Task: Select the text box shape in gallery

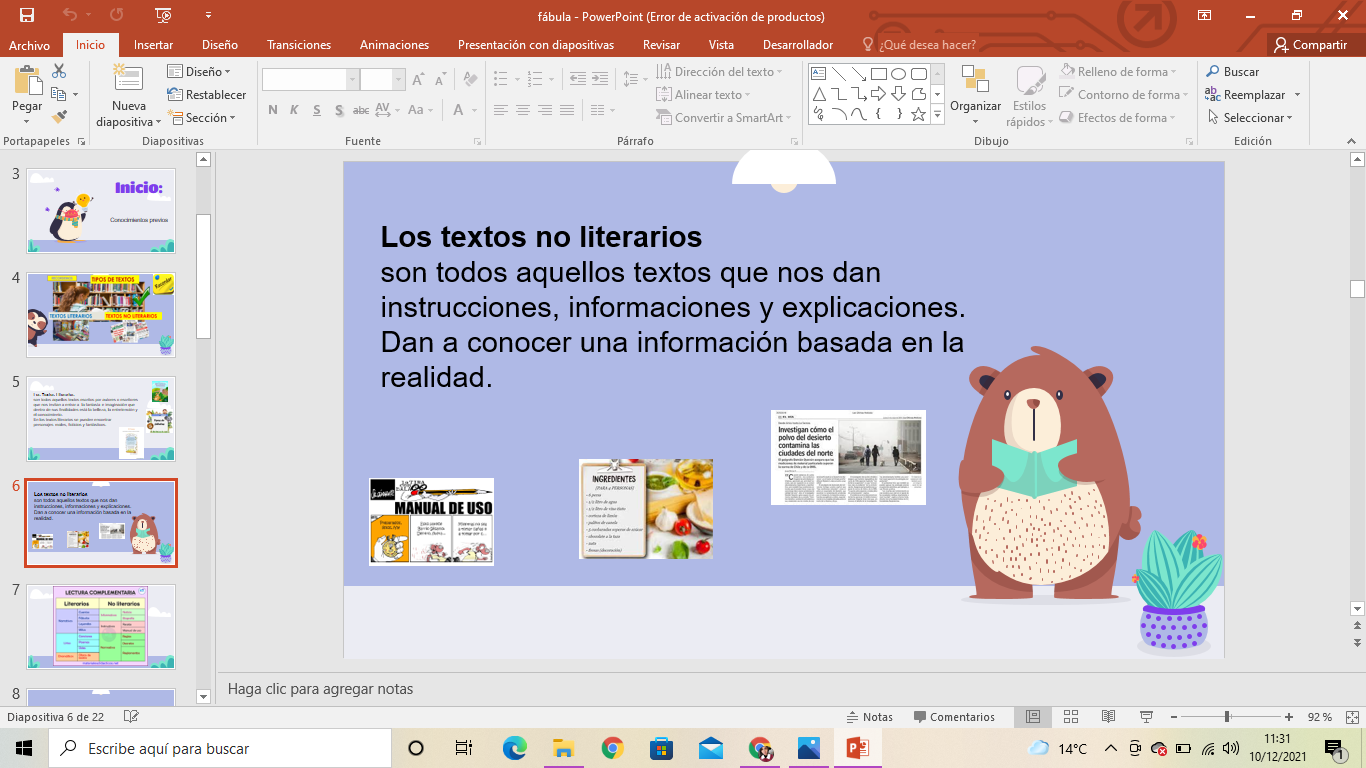Action: tap(818, 73)
